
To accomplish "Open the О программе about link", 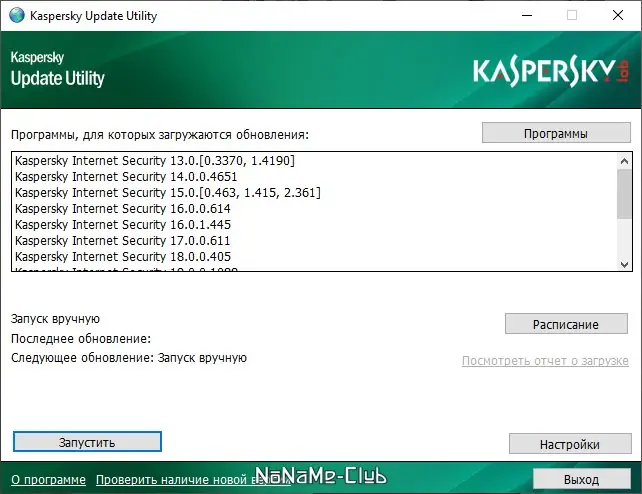I will (x=48, y=479).
